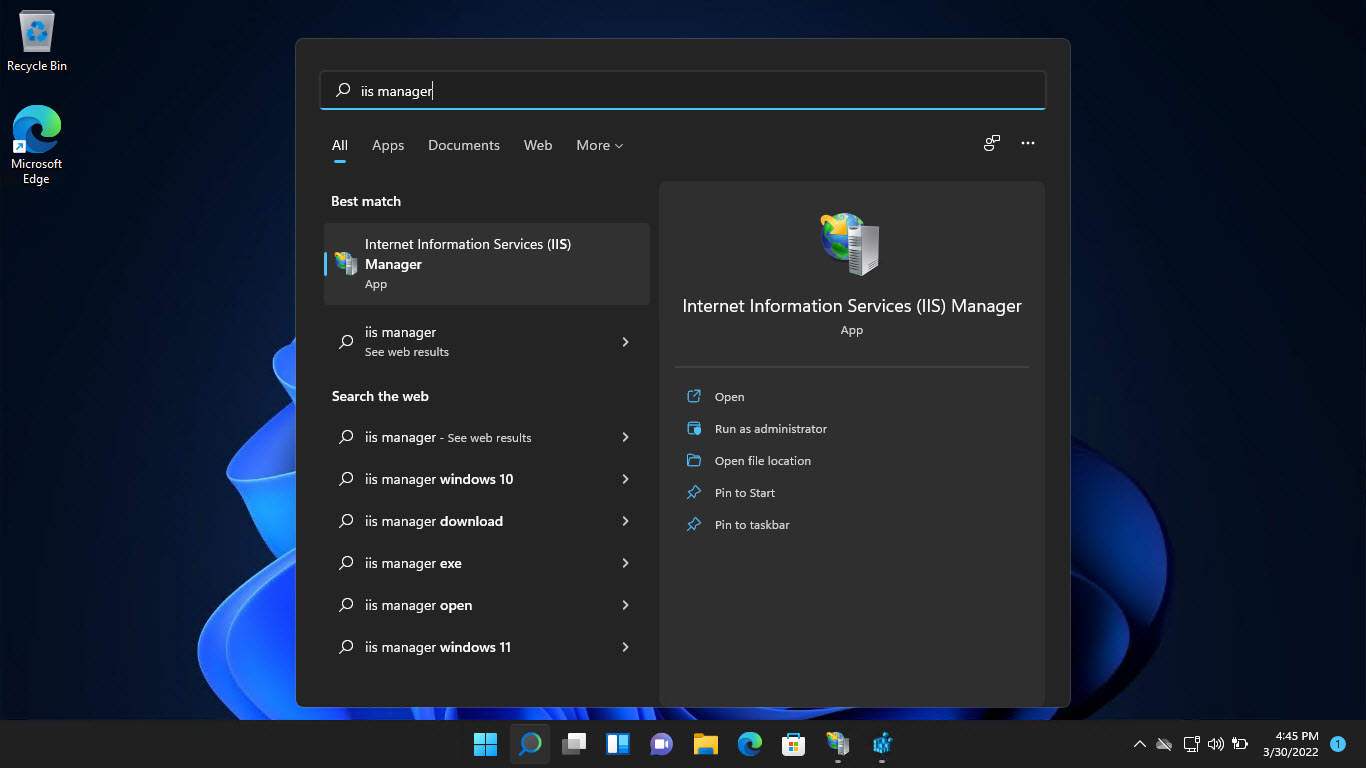
Task: Open the Recycle Bin on the desktop
Action: 36,36
